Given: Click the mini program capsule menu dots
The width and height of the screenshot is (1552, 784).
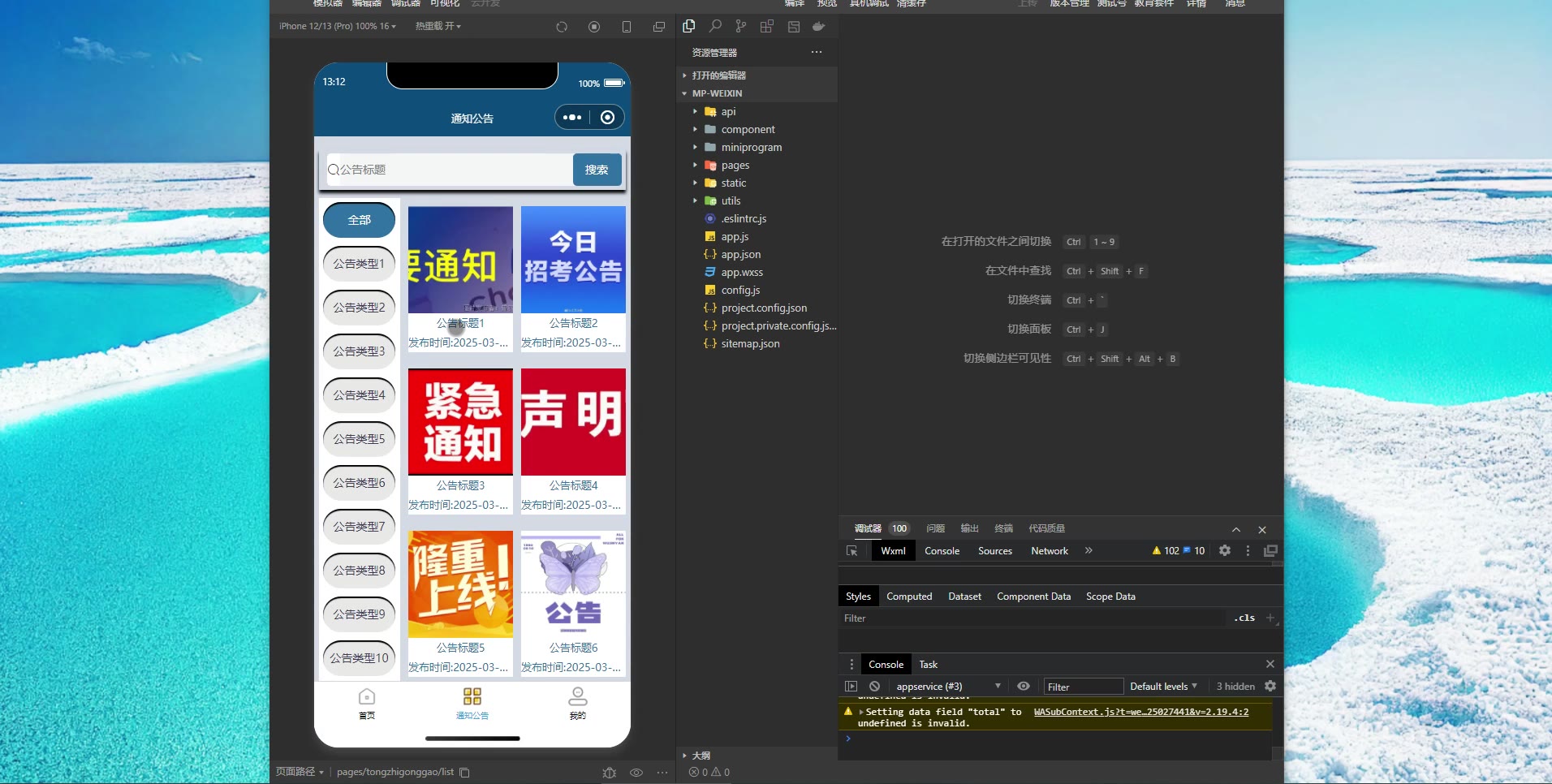Looking at the screenshot, I should pyautogui.click(x=572, y=118).
